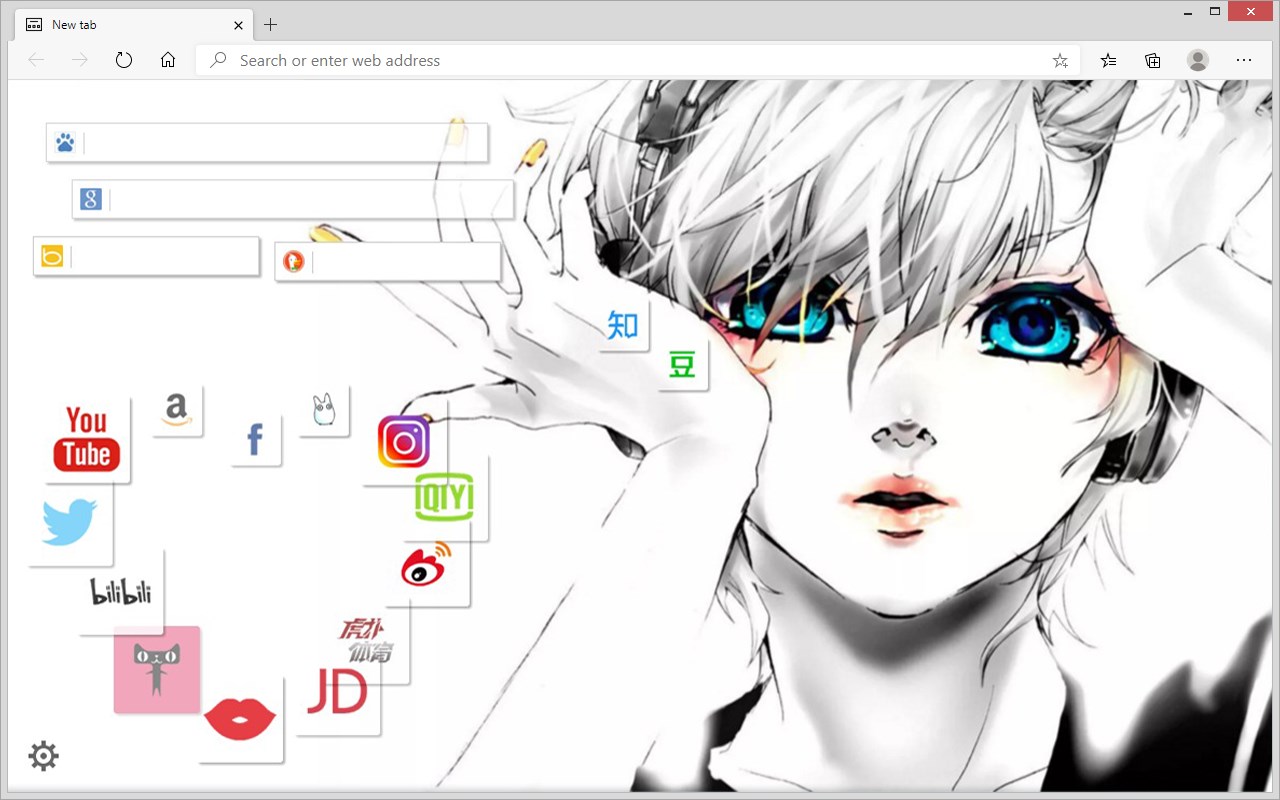Open the Douban 豆 shortcut tile

click(682, 364)
